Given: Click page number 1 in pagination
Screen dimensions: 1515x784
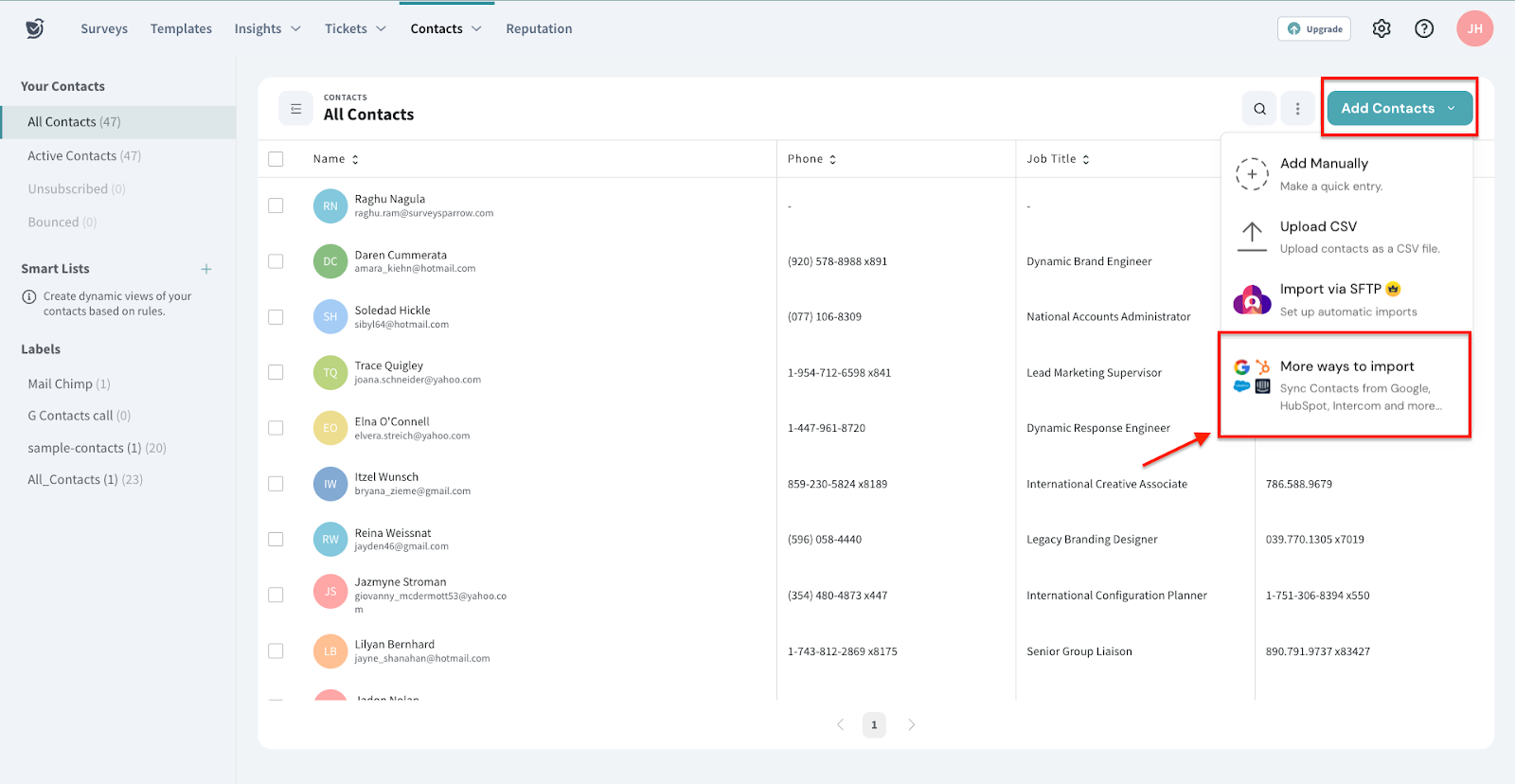Looking at the screenshot, I should pyautogui.click(x=874, y=724).
